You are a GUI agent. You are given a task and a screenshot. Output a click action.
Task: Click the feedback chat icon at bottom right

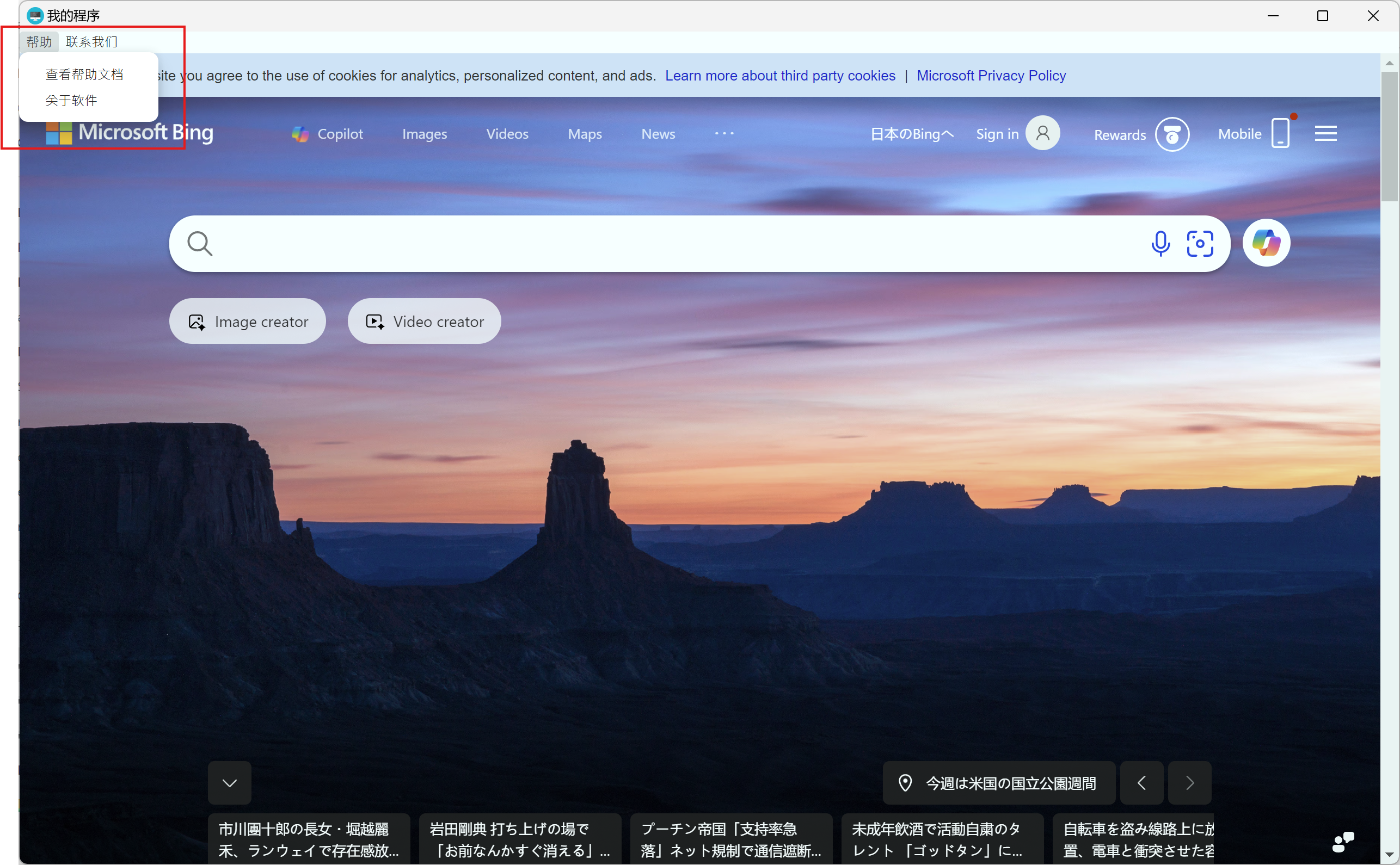pos(1342,842)
